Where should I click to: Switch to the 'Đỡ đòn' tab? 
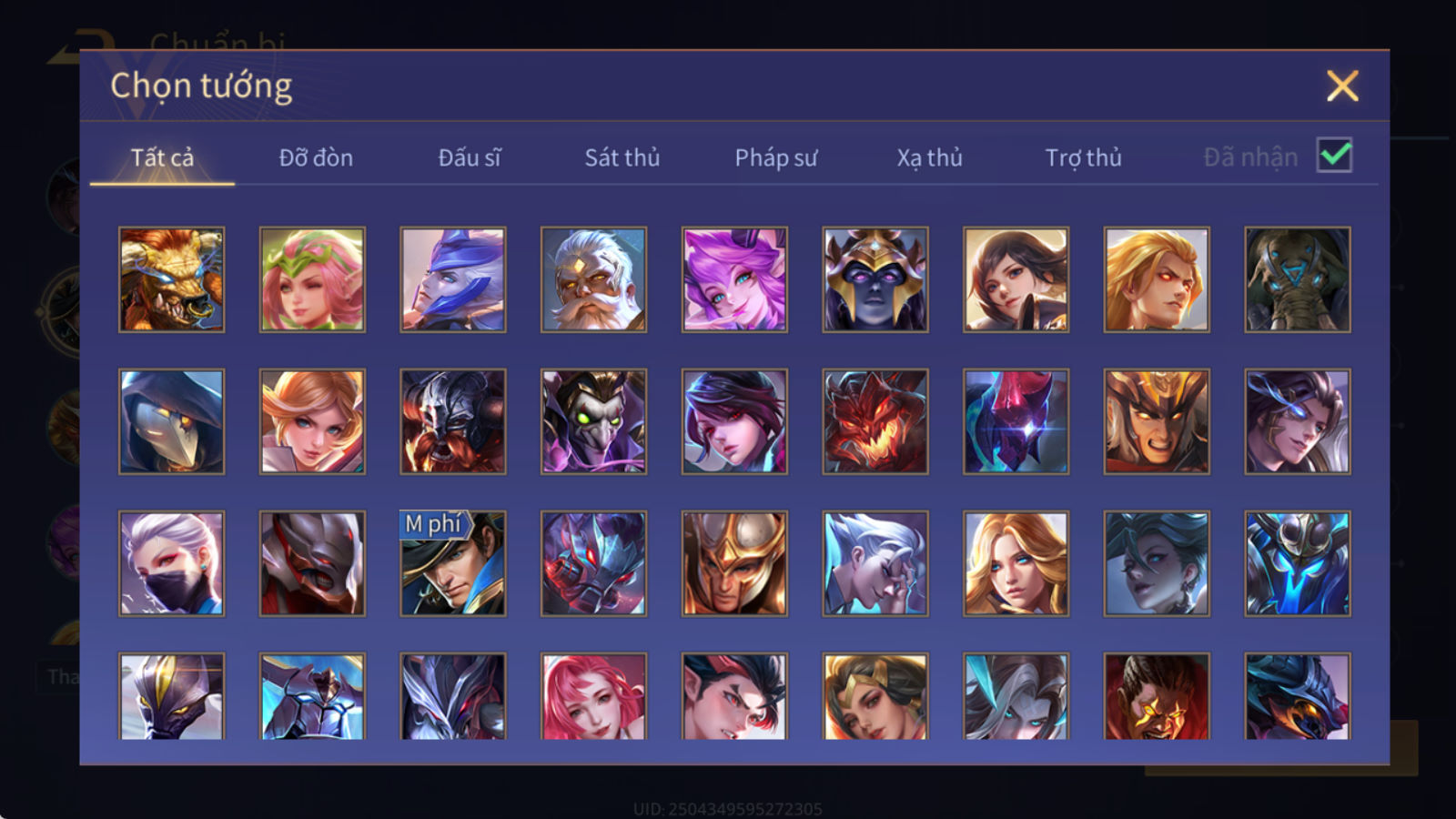(316, 157)
